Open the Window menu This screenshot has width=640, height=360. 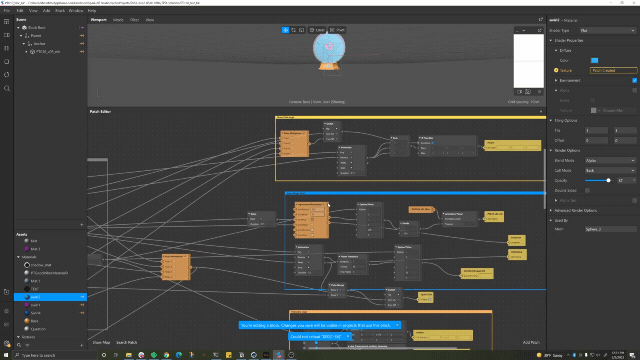point(76,11)
